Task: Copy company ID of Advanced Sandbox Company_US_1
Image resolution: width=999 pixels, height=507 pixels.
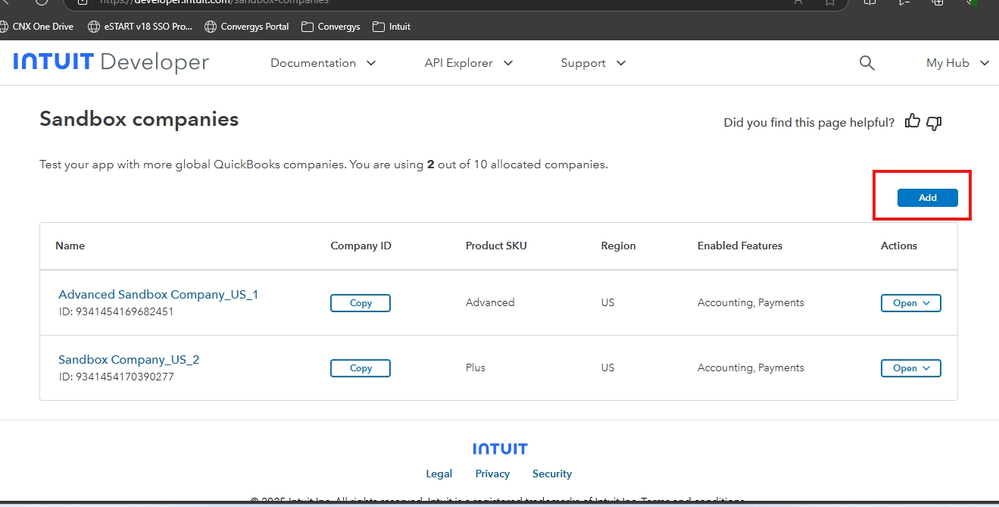Action: pos(360,303)
